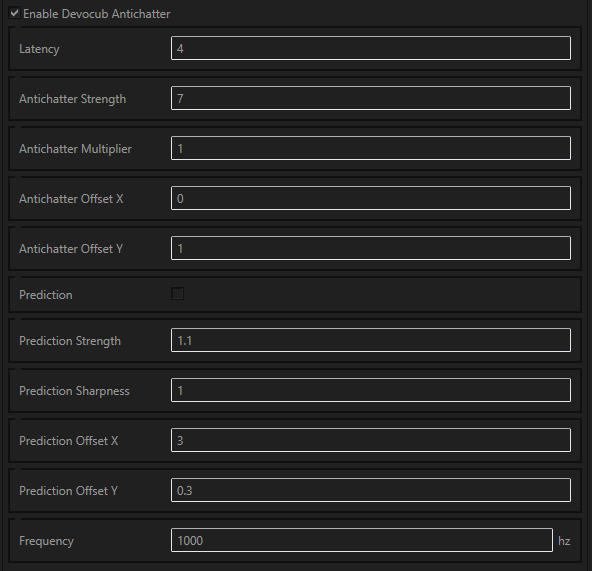Select the Prediction Strength input field
Viewport: 592px width, 571px height.
371,340
